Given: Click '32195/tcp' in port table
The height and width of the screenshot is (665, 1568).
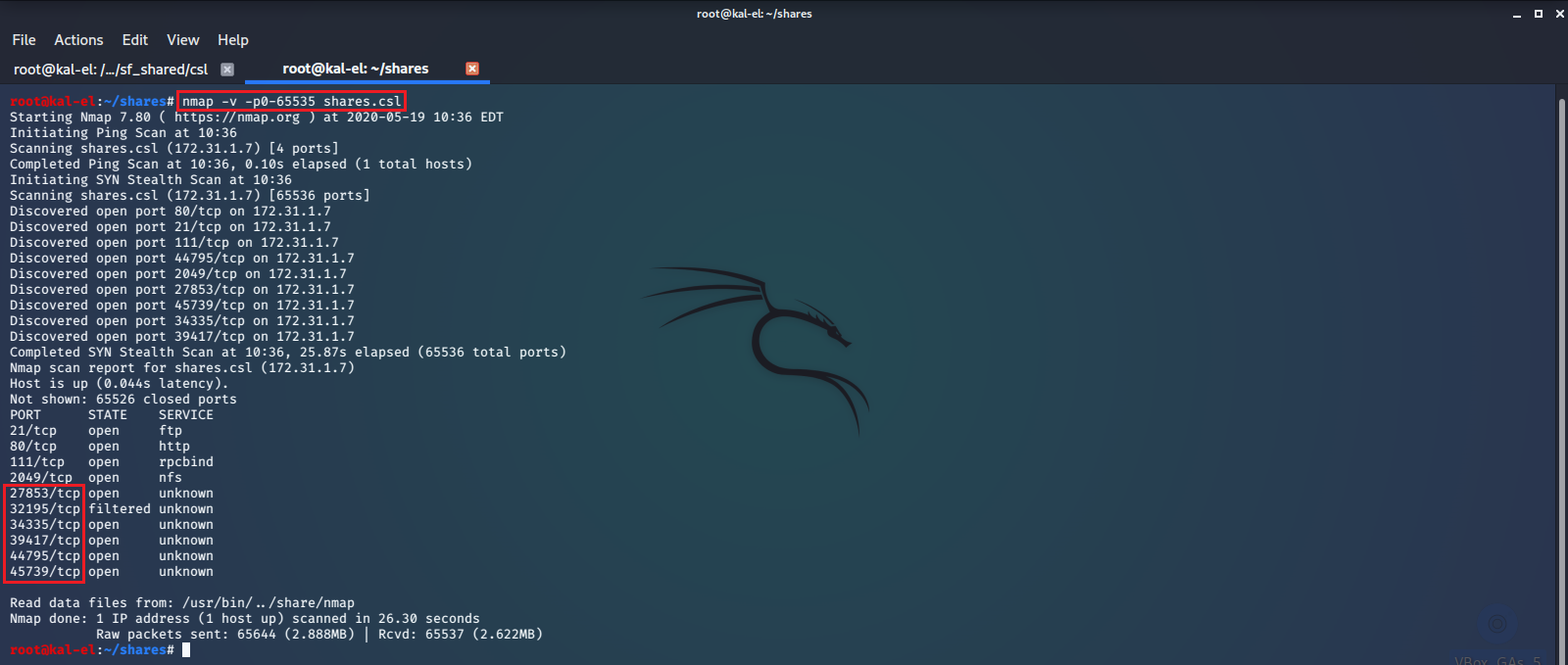Looking at the screenshot, I should (x=45, y=508).
